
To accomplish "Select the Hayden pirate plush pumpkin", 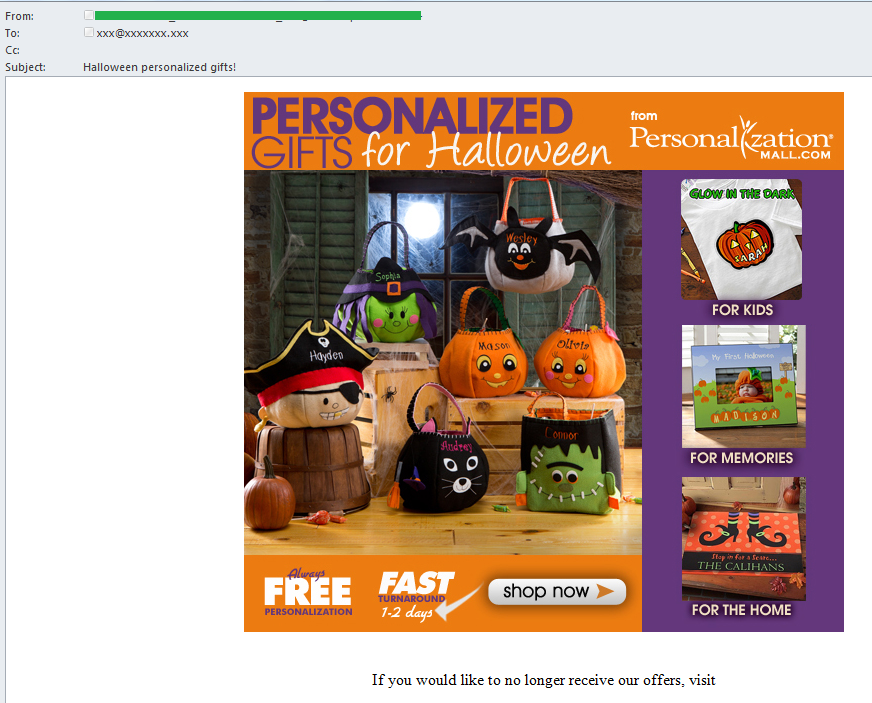I will click(x=309, y=376).
